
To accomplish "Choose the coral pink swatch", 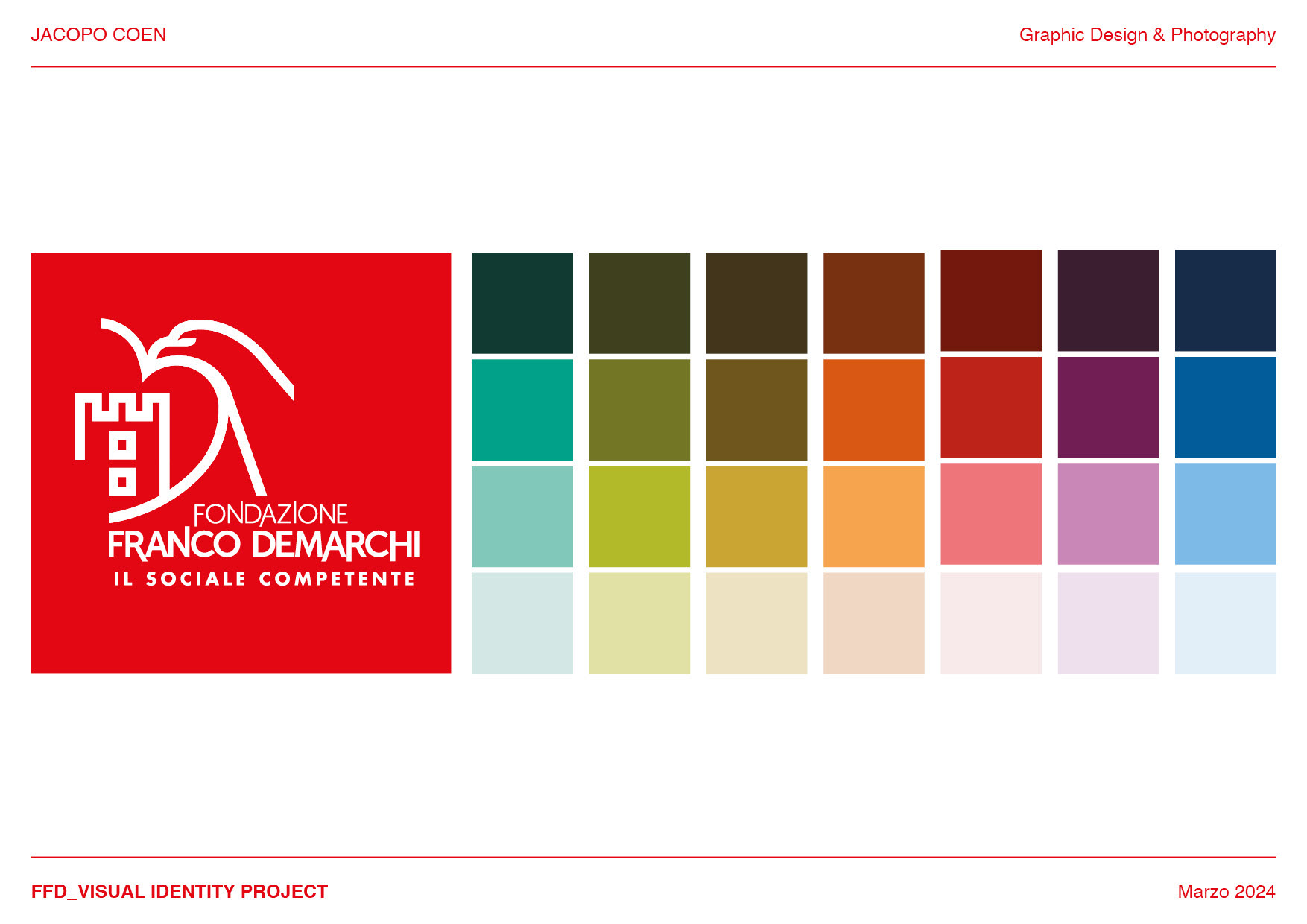I will (x=991, y=514).
